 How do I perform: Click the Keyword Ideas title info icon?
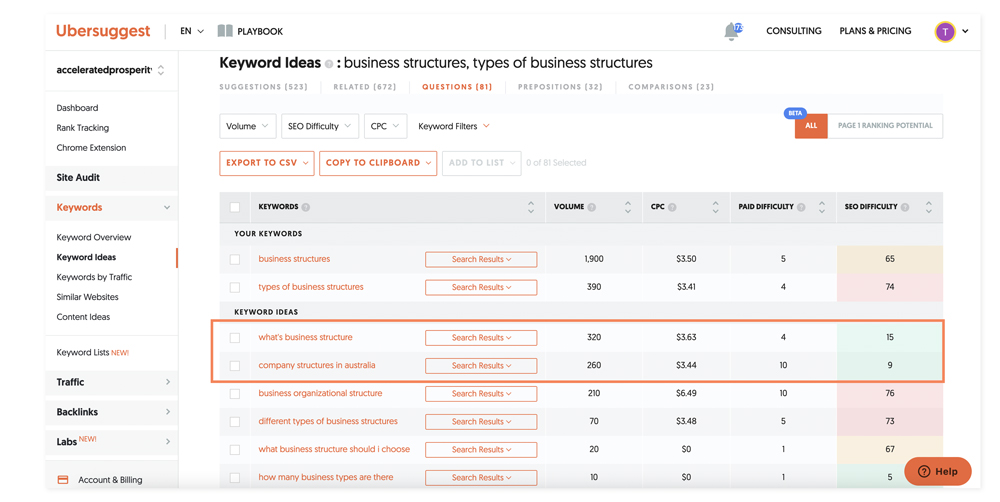328,64
